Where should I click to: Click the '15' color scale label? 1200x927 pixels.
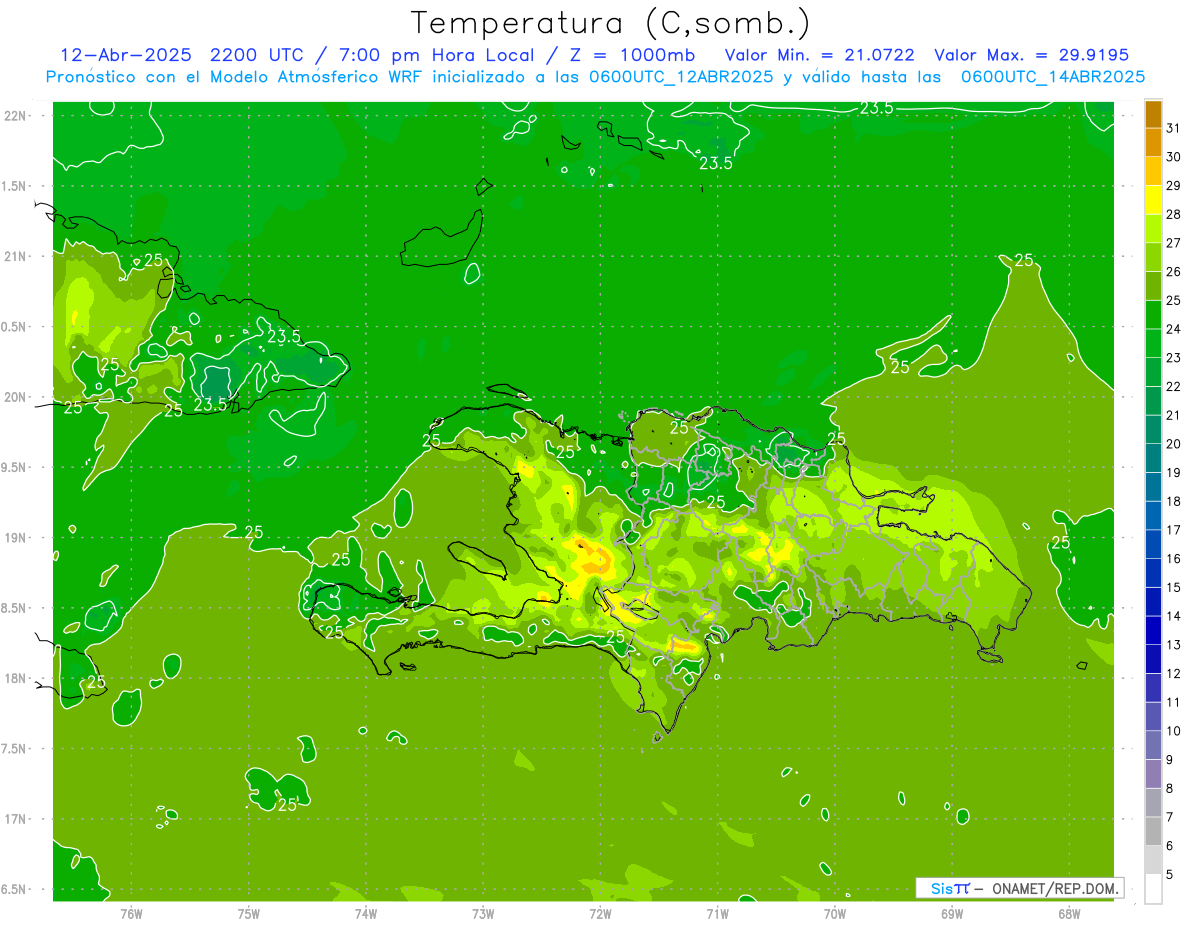coord(1174,587)
